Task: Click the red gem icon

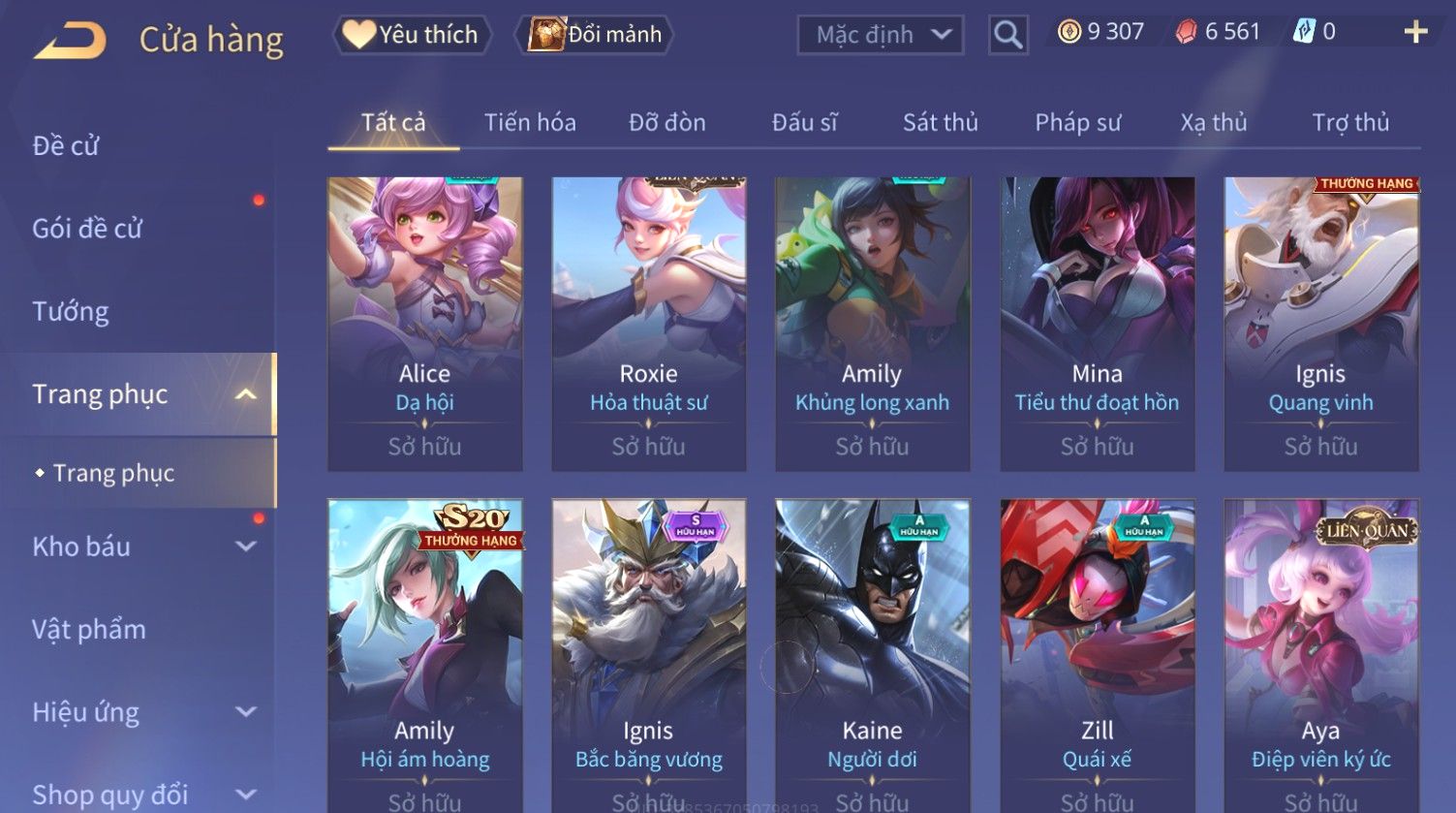Action: pos(1186,32)
